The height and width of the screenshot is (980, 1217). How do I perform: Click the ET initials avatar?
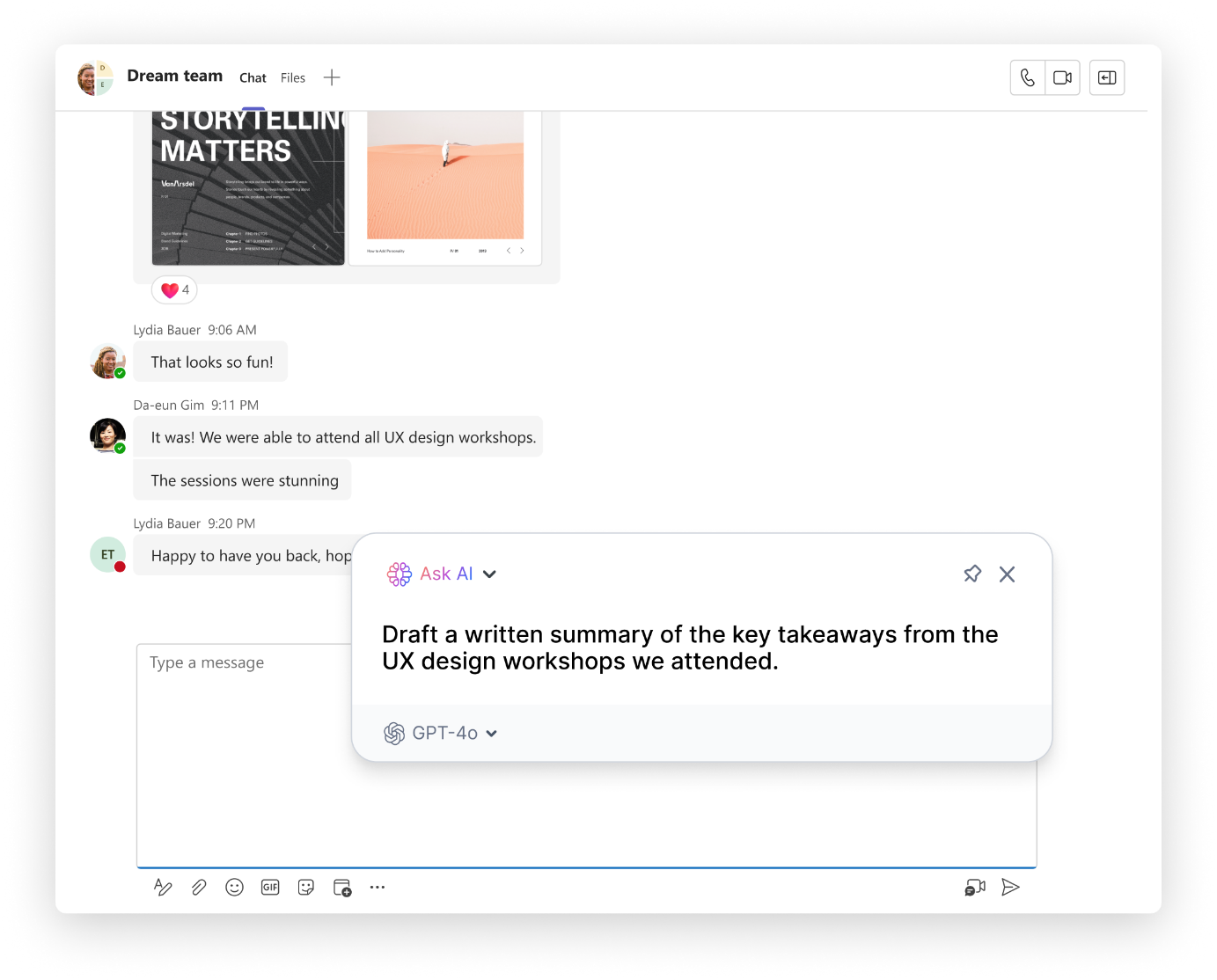click(108, 555)
